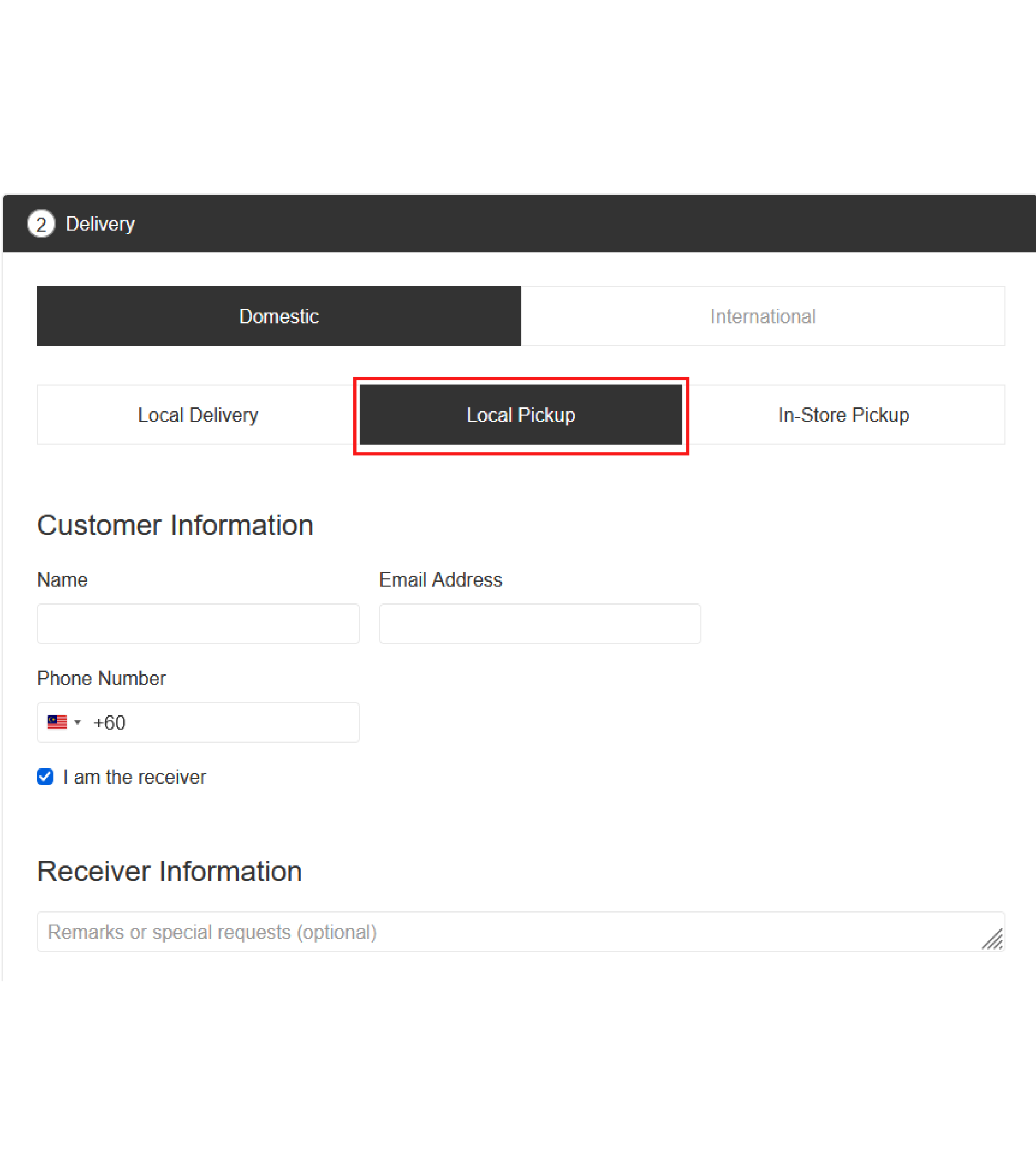Click the Delivery section header

(519, 224)
